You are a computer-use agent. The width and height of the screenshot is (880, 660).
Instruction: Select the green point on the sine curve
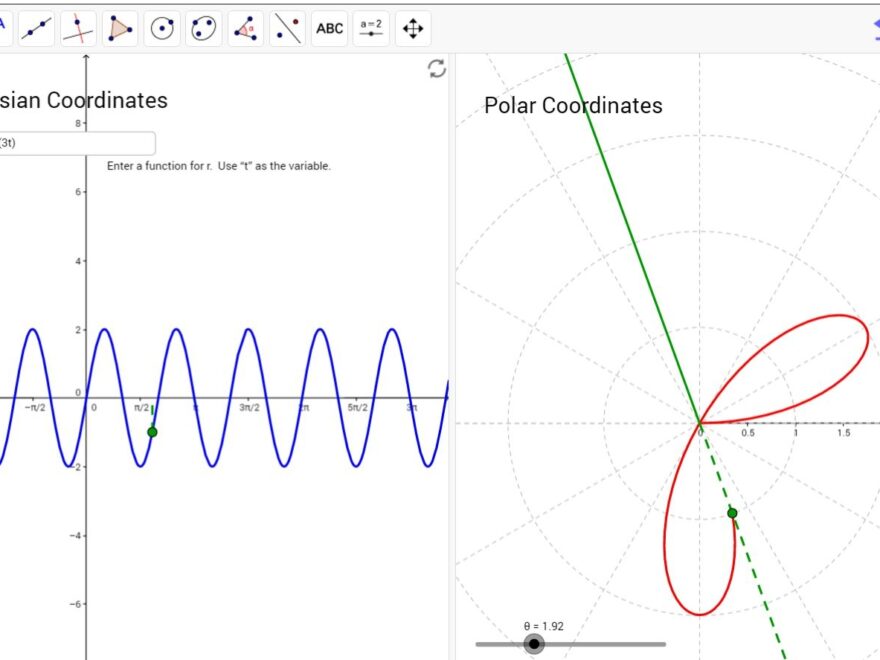point(151,432)
